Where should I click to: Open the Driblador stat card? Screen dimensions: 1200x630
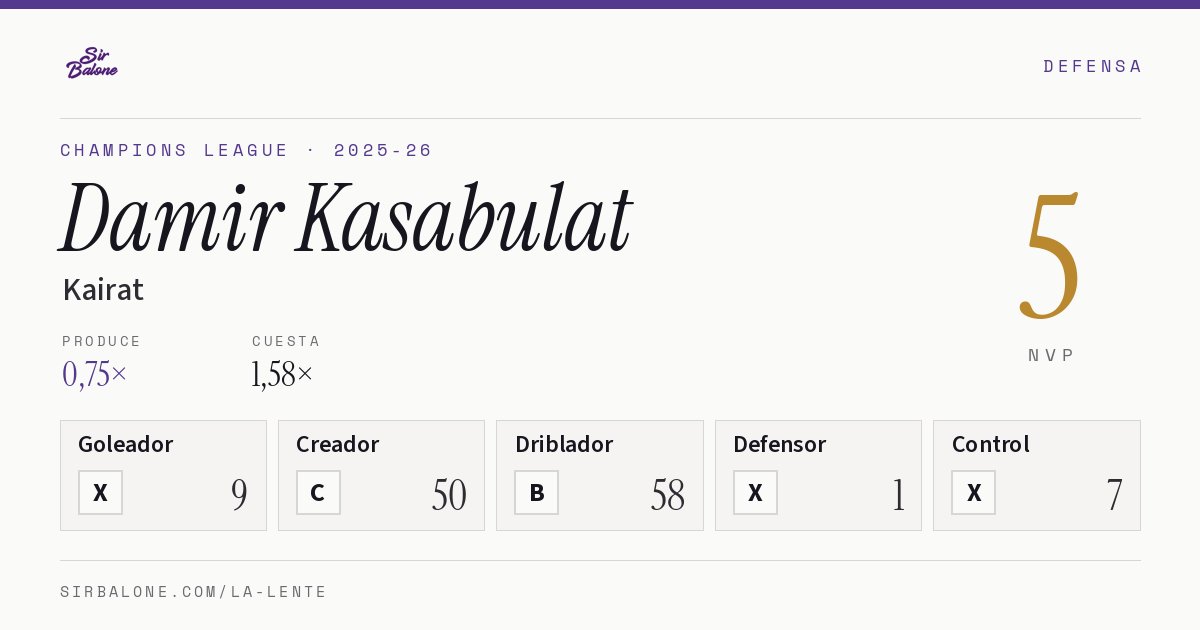tap(600, 475)
